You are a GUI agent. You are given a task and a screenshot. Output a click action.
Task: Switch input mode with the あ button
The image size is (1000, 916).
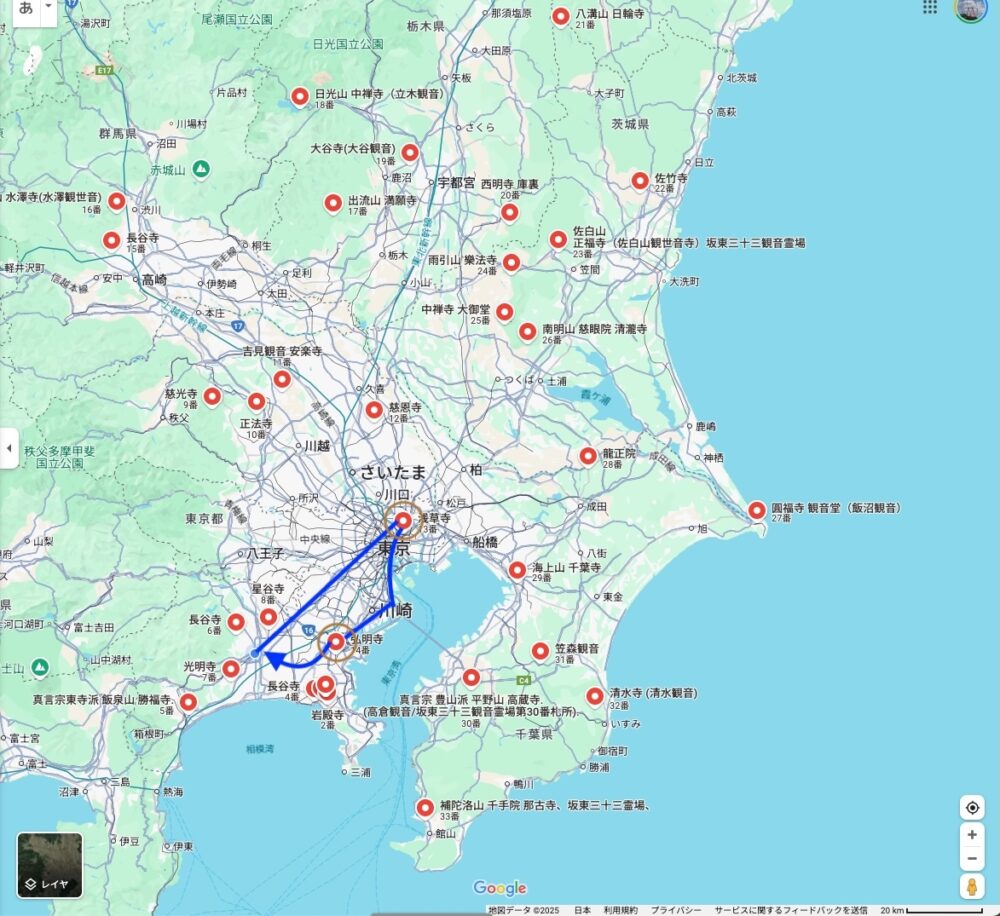[26, 8]
